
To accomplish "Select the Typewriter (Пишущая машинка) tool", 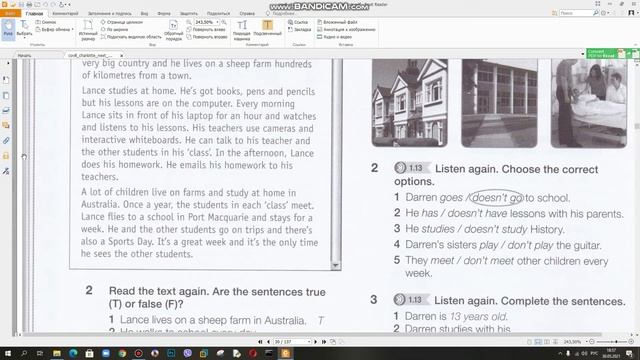I will click(242, 30).
